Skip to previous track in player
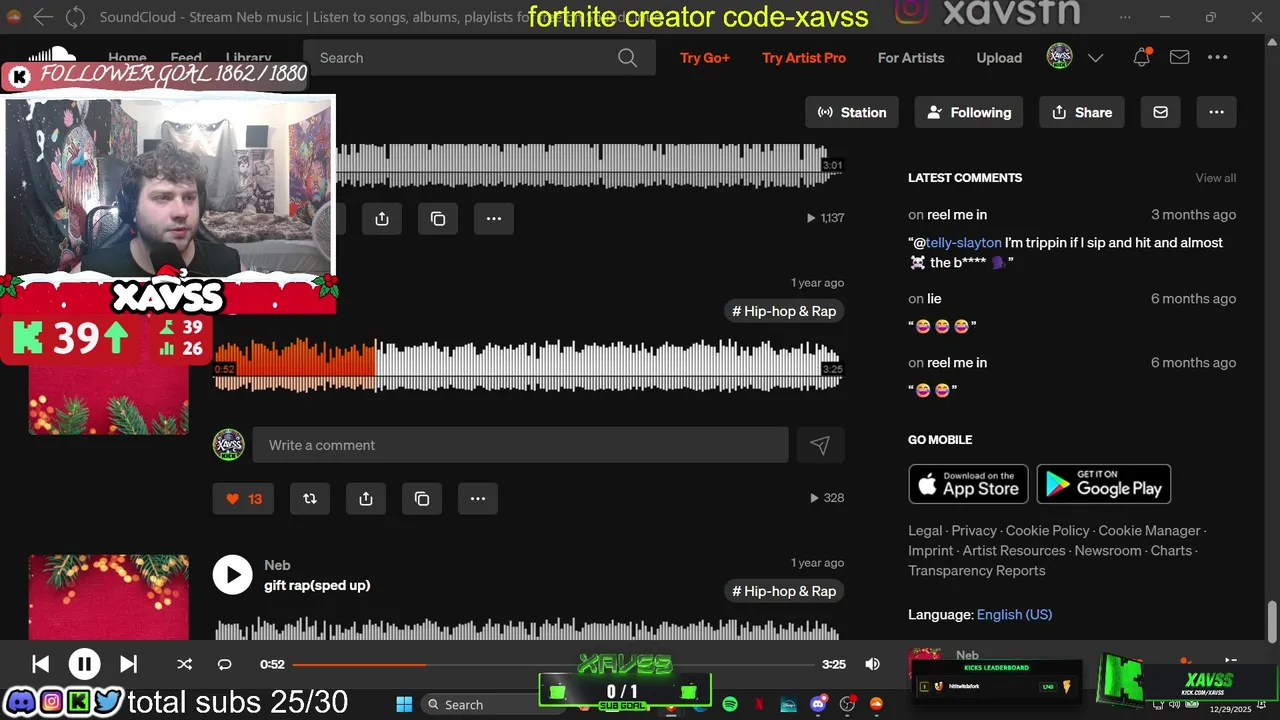The image size is (1280, 720). 40,664
